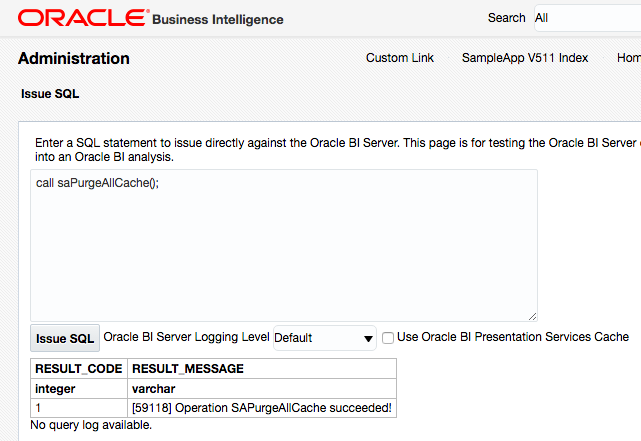Open the Search scope dropdown showing All
The height and width of the screenshot is (441, 641).
click(x=586, y=18)
